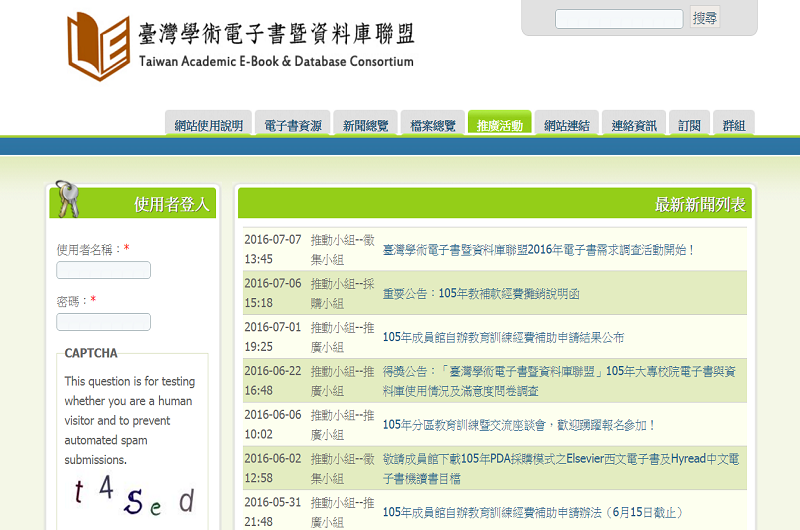
Task: Focus the 密碼 password field
Action: [103, 322]
